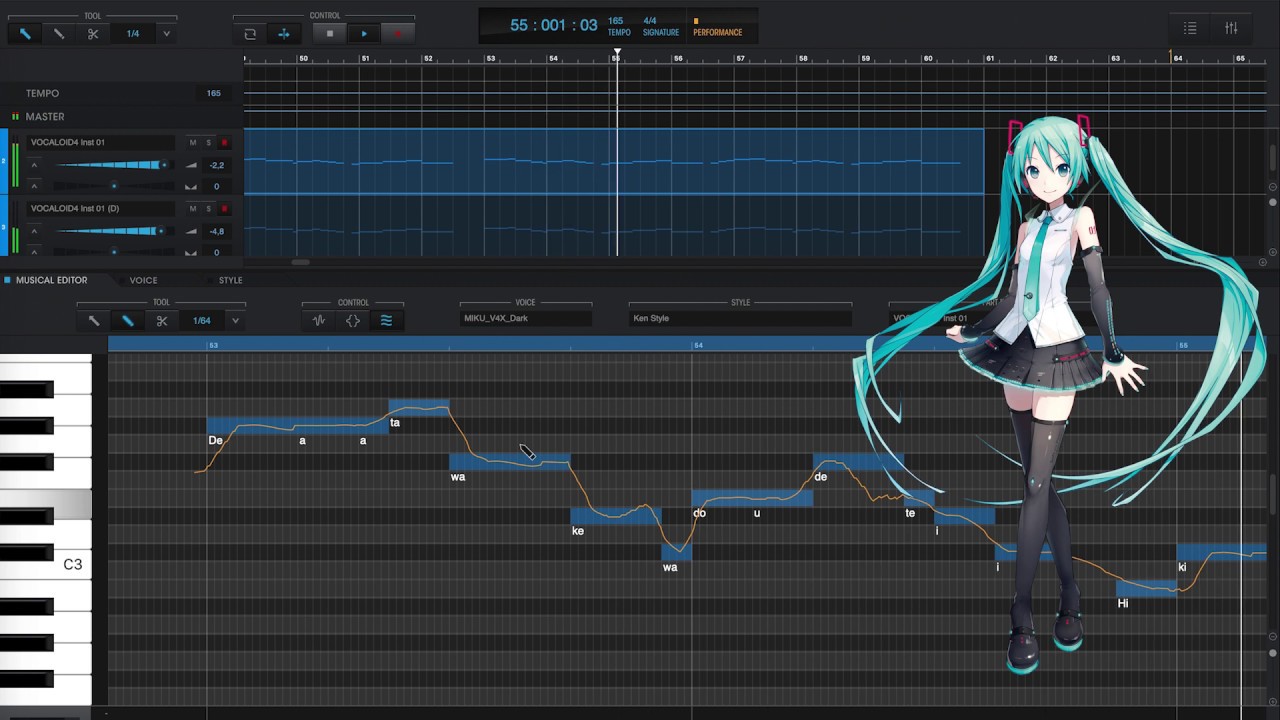This screenshot has width=1280, height=720.
Task: Mute the VOCALOID4 Inst 01 (D) track
Action: pos(193,209)
